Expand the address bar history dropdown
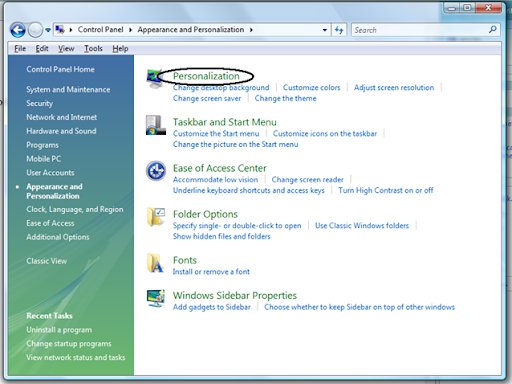This screenshot has height=384, width=512. point(325,30)
